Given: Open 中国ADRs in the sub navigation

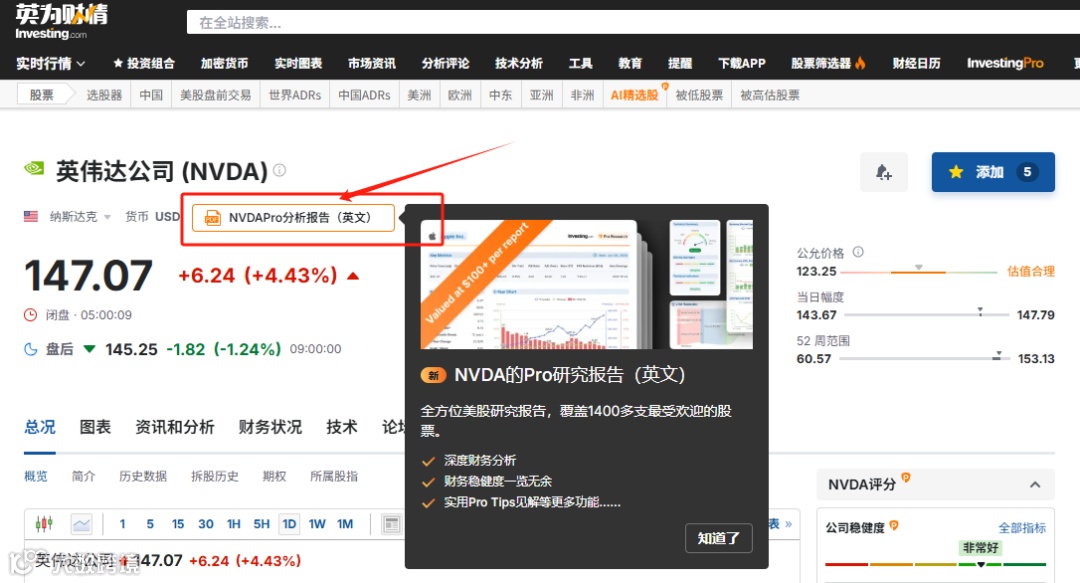Looking at the screenshot, I should coord(364,95).
